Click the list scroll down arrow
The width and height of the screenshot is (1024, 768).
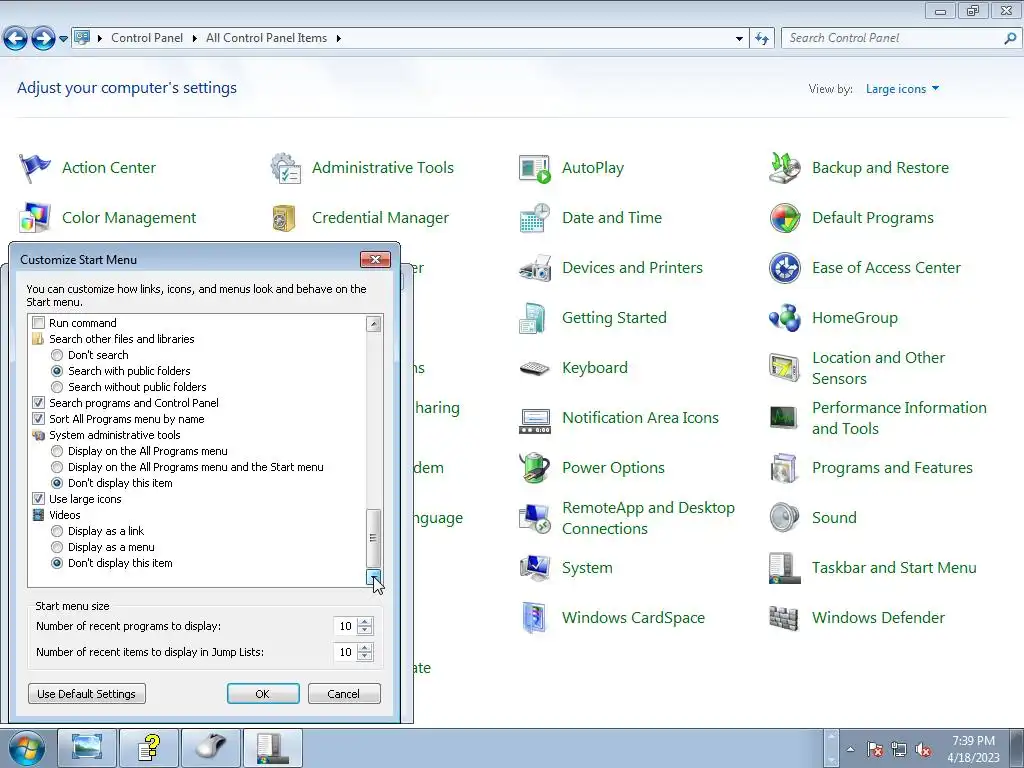point(374,575)
